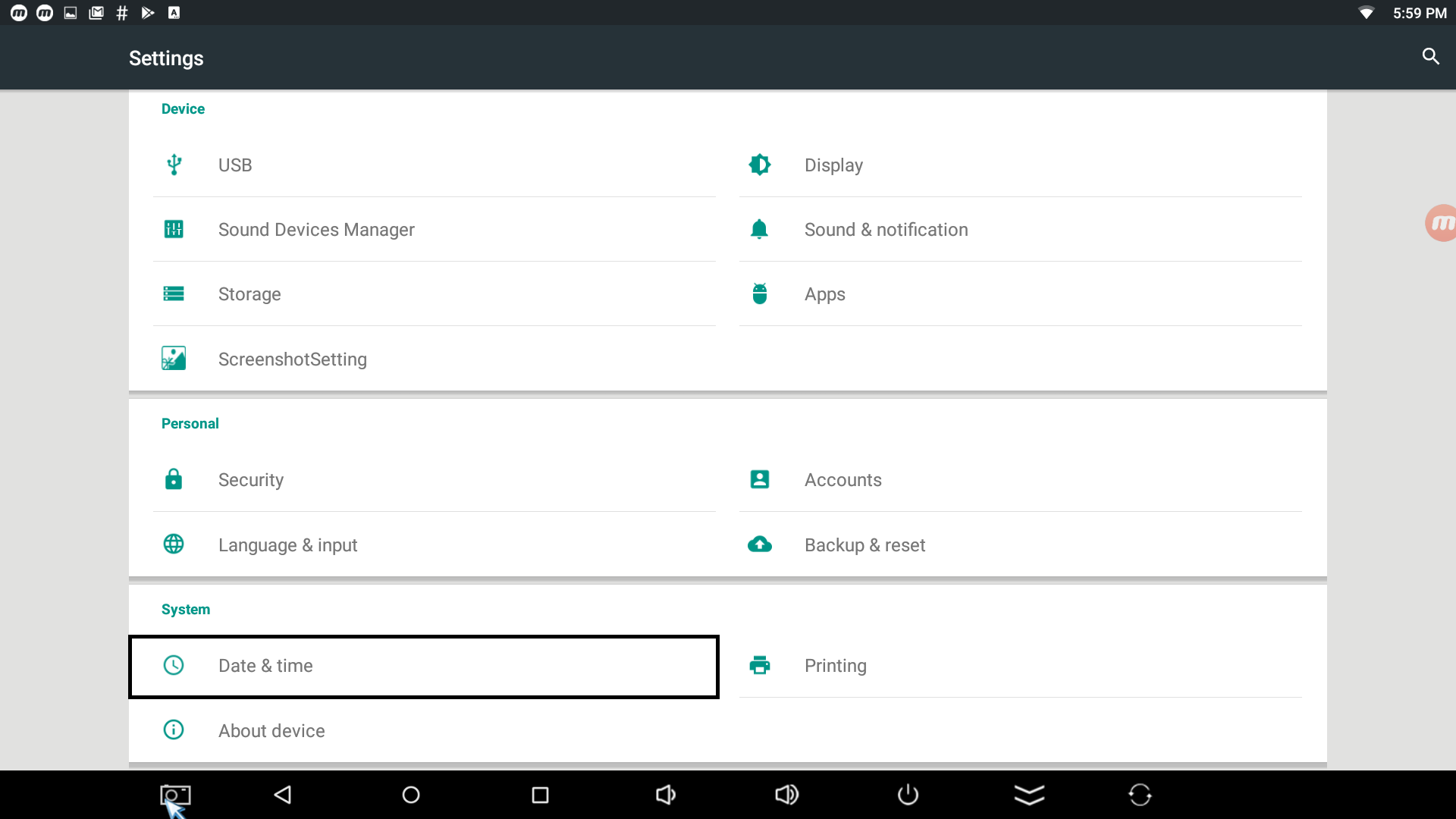
Task: Open Language & input settings
Action: (287, 545)
